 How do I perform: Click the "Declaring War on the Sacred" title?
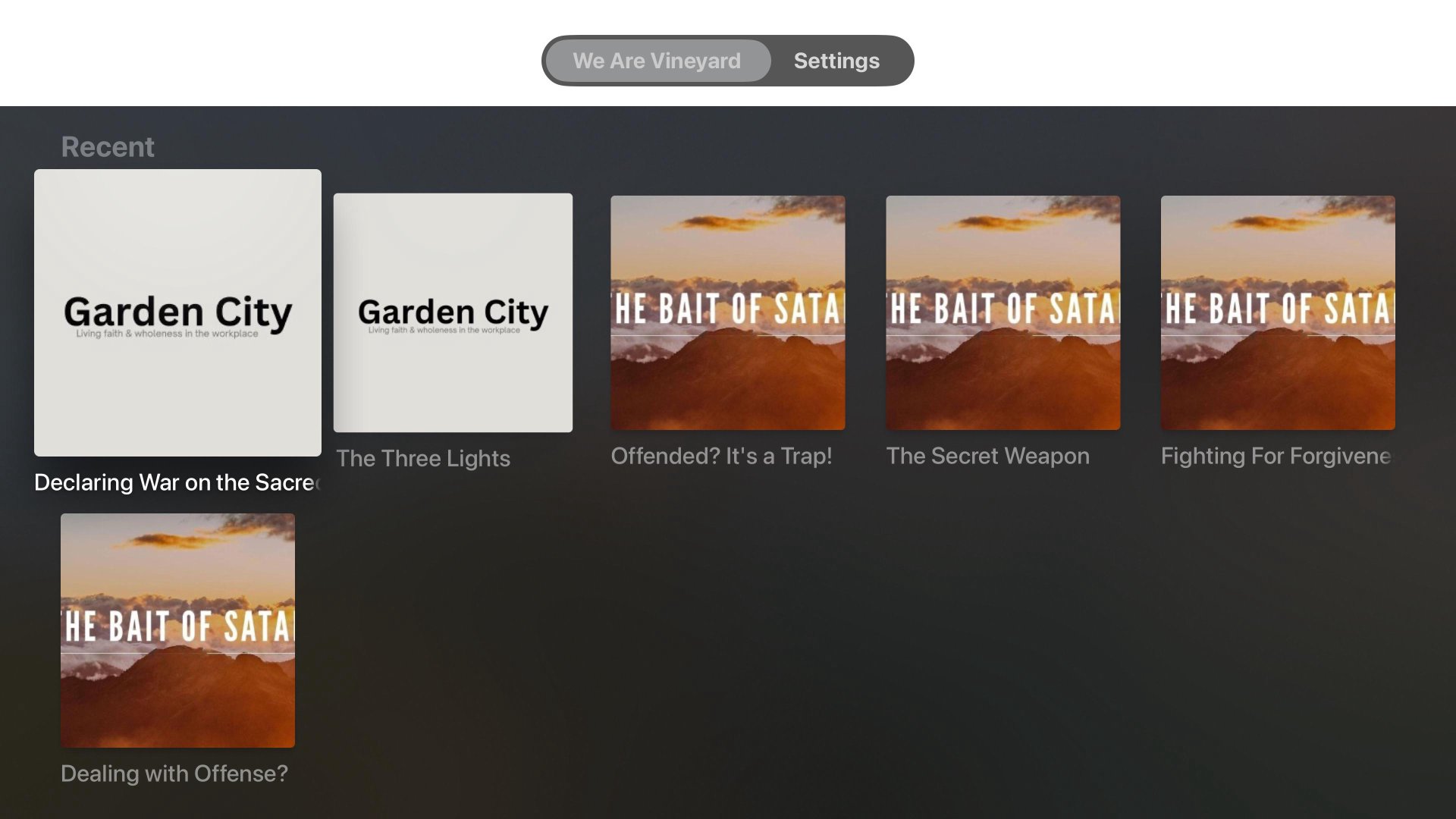[177, 482]
